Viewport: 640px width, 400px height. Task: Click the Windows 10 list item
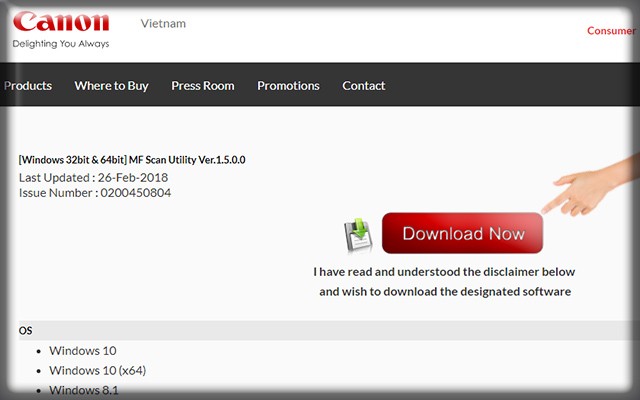click(x=83, y=351)
